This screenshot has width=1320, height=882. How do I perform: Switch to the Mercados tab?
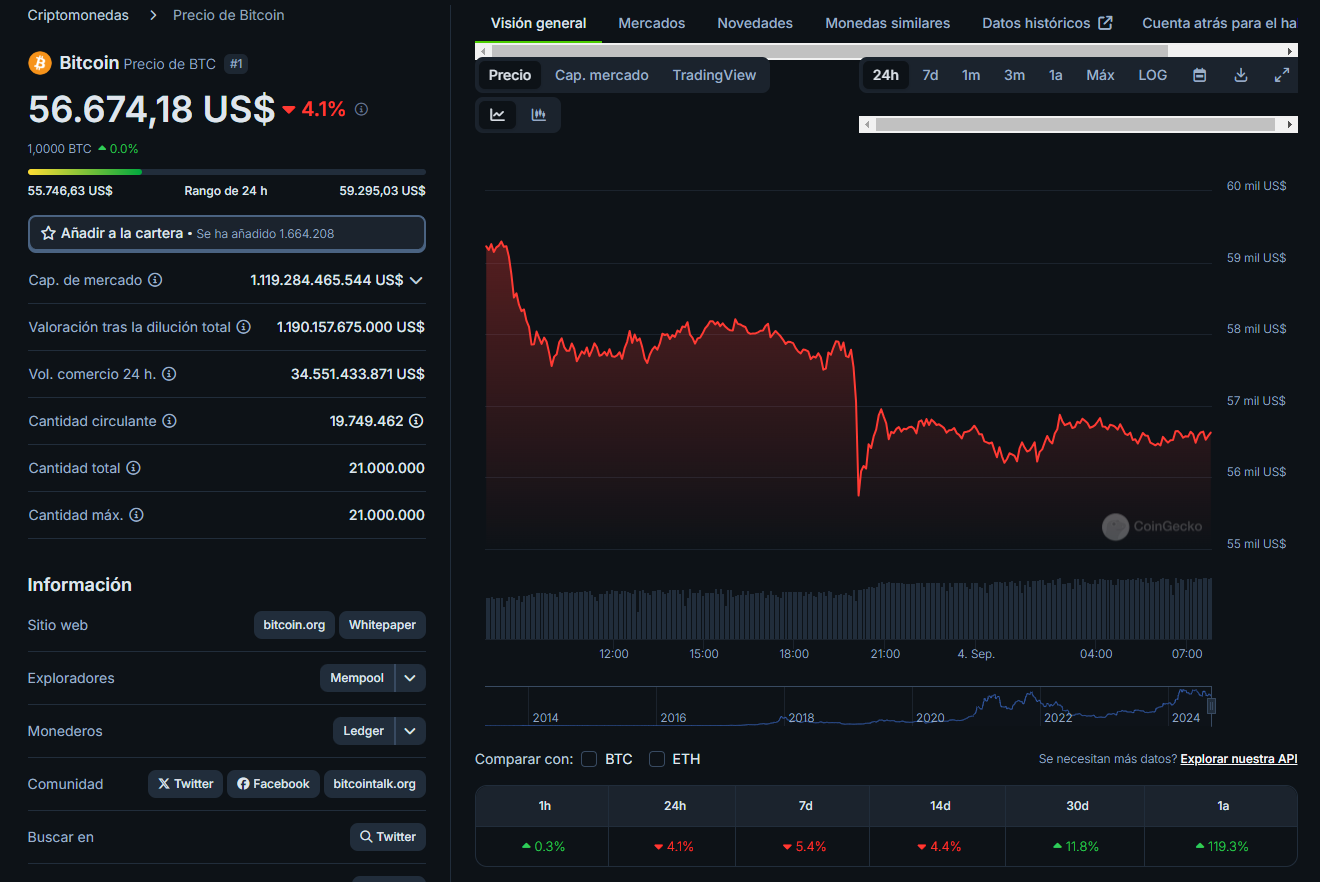coord(652,23)
